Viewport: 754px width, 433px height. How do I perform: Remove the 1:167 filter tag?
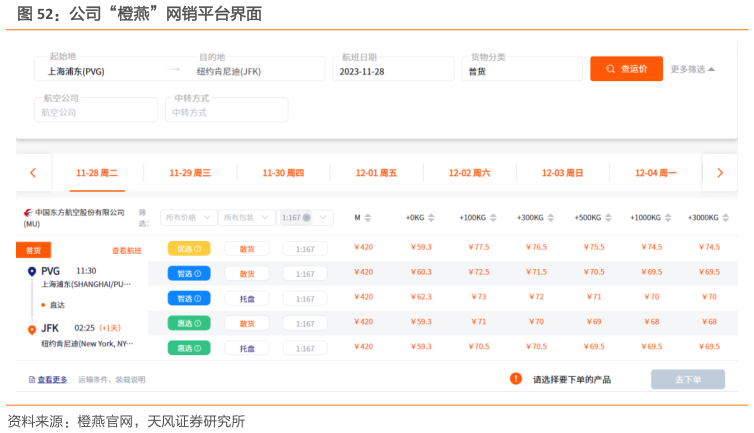(306, 217)
